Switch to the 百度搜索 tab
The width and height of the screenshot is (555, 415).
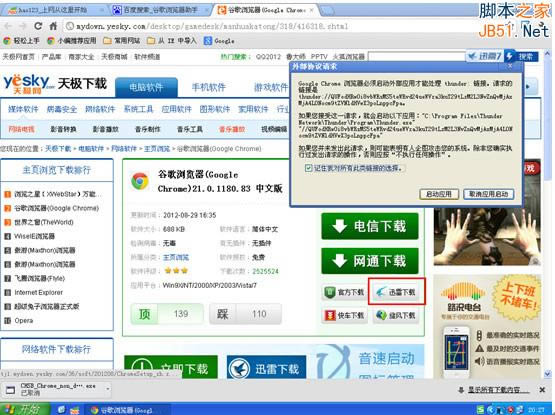click(x=160, y=10)
